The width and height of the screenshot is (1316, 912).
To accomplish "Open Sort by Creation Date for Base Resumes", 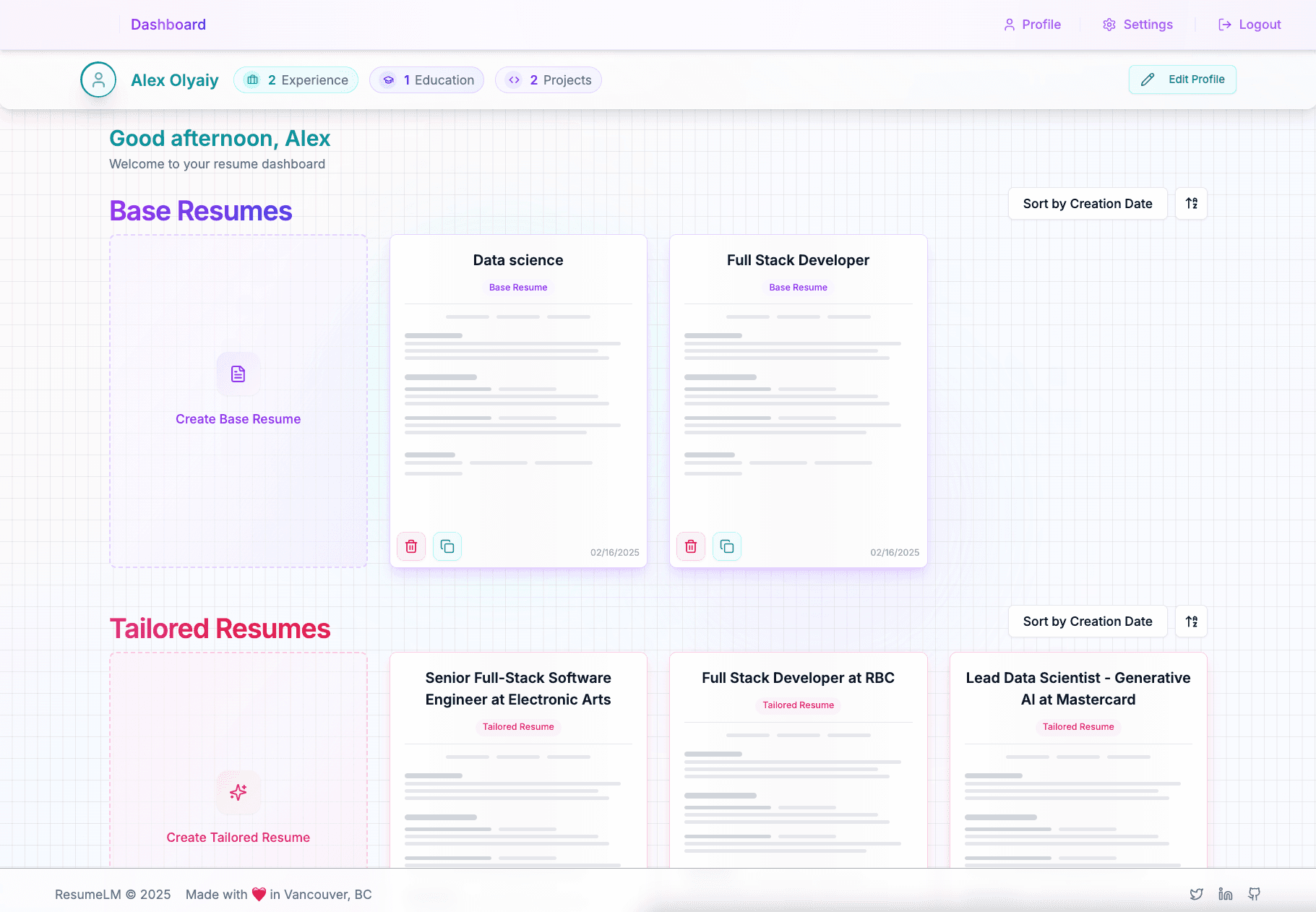I will (x=1087, y=204).
